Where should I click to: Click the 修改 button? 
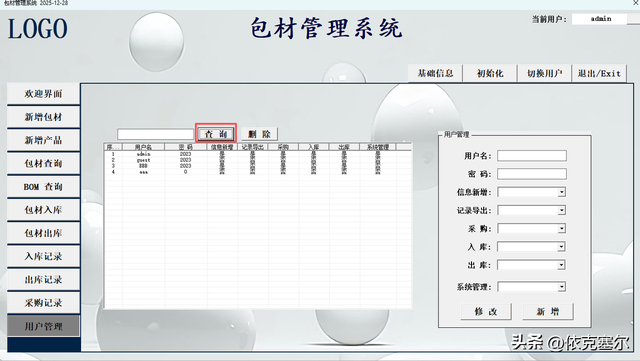pos(486,312)
